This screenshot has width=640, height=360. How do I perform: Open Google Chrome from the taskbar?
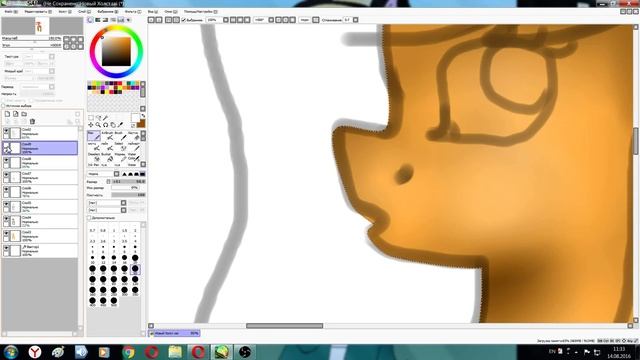tap(128, 352)
